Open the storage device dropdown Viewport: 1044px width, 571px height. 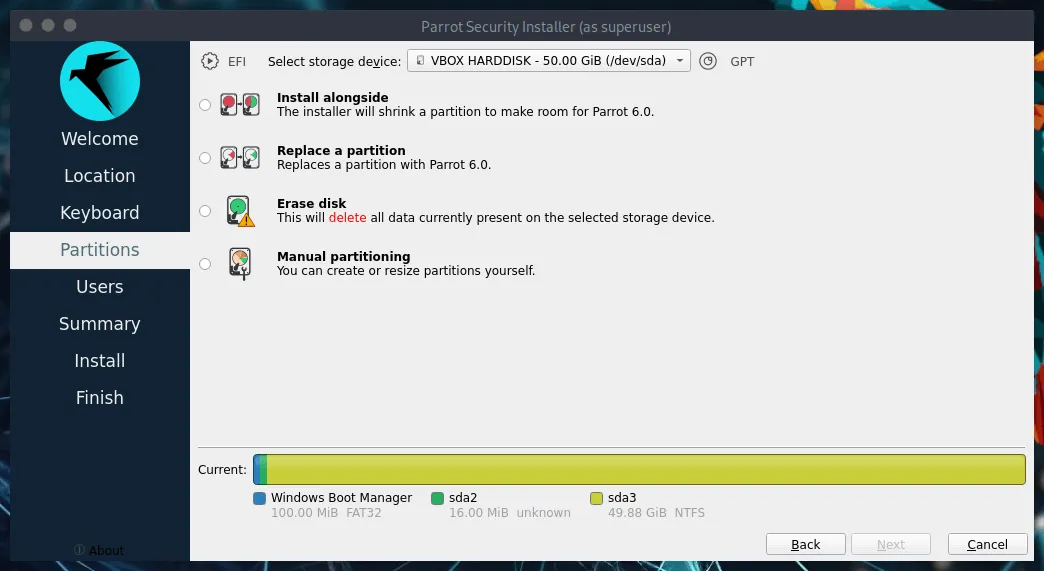pos(549,61)
